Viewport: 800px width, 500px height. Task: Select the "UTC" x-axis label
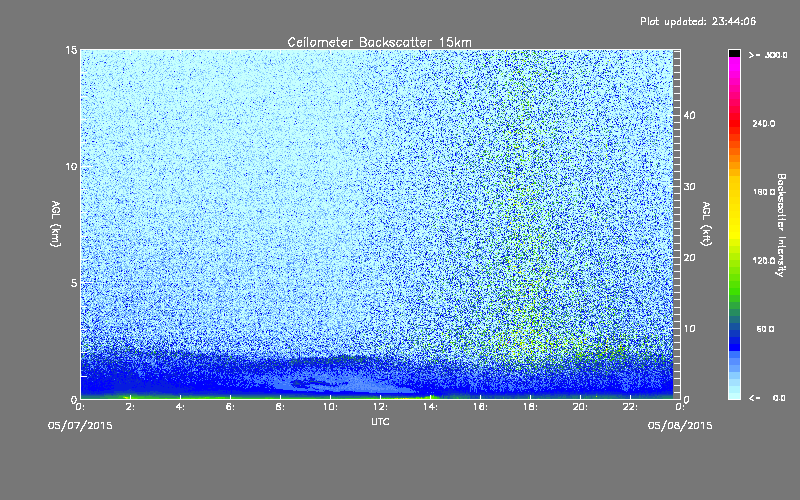pyautogui.click(x=380, y=421)
